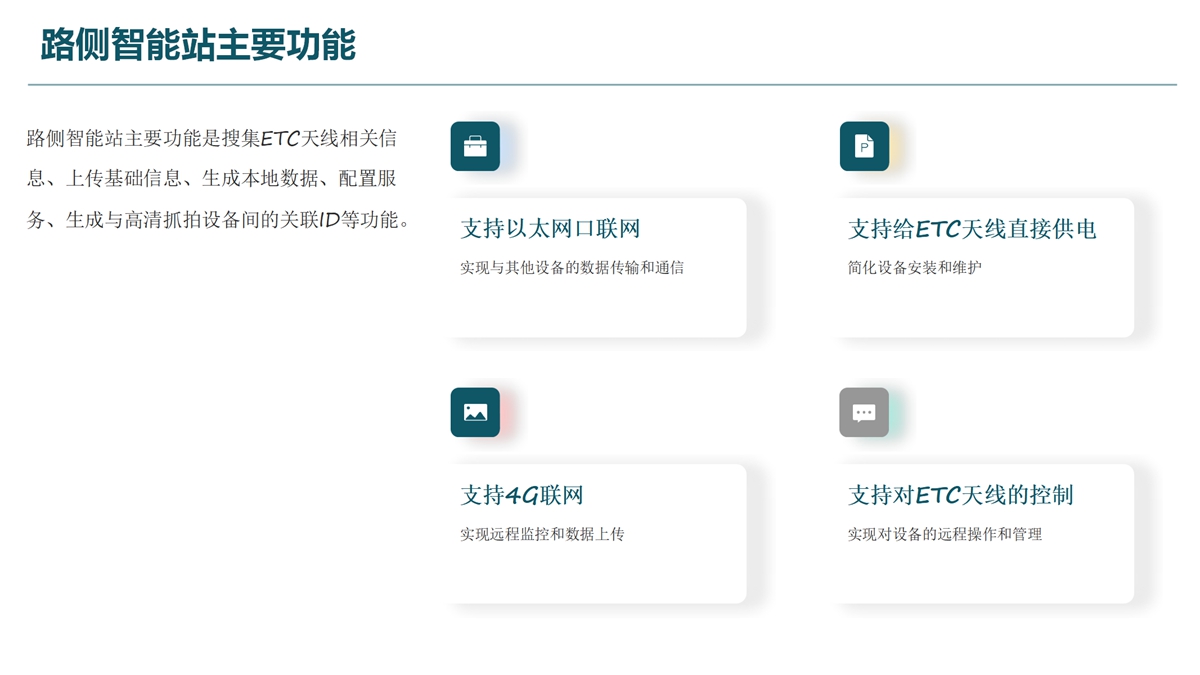Click the description 实现与其他设备的数据传输和通信

[572, 268]
